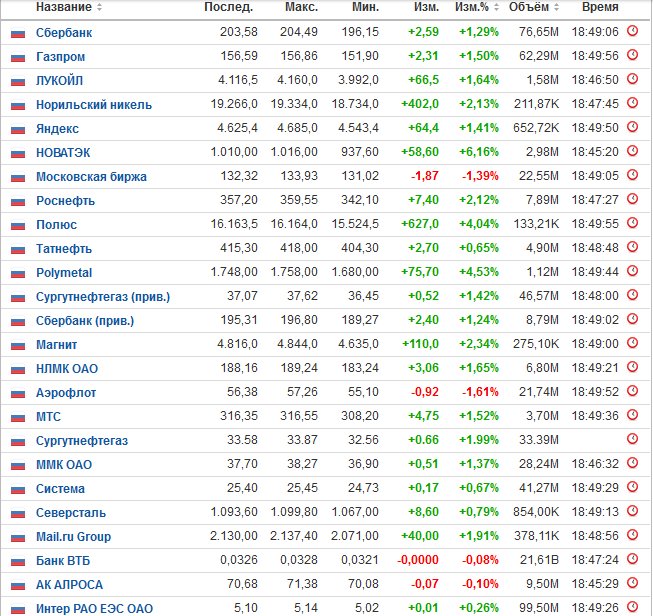Click the clock icon in Система row
653x616 pixels.
click(632, 487)
